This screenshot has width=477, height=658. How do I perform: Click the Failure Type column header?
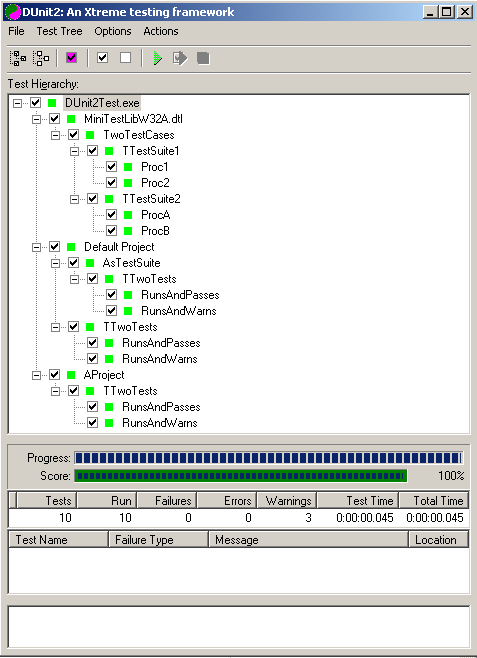[x=159, y=540]
